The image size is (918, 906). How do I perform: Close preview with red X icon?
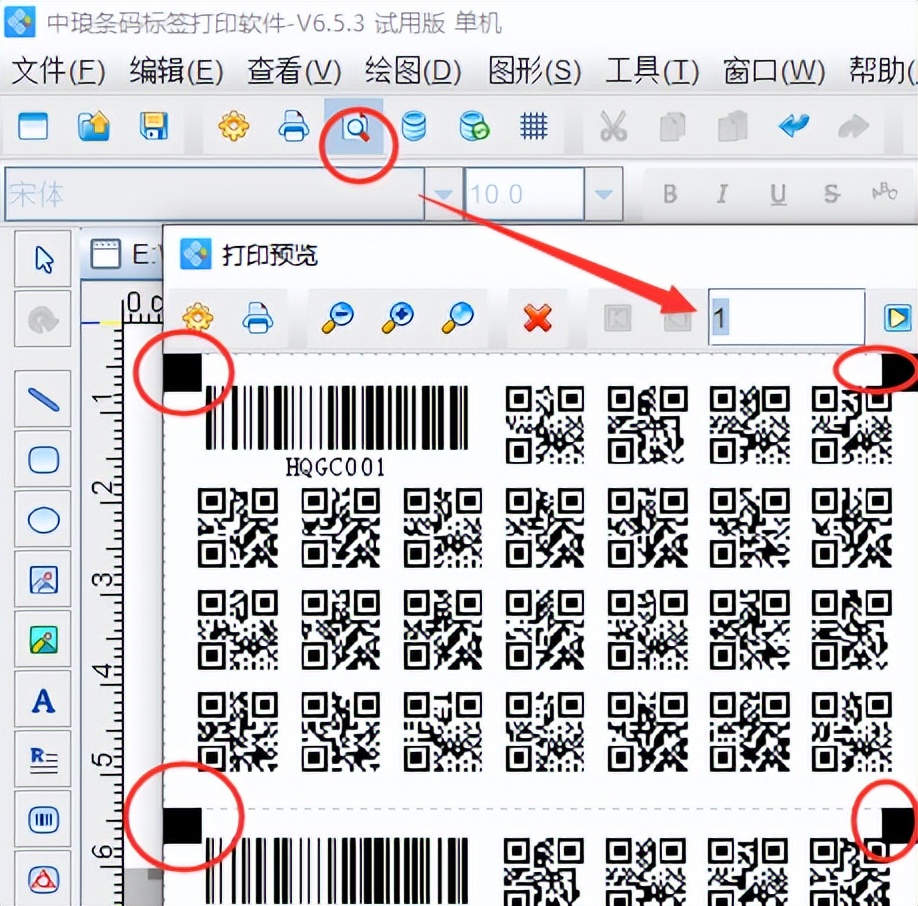point(537,318)
